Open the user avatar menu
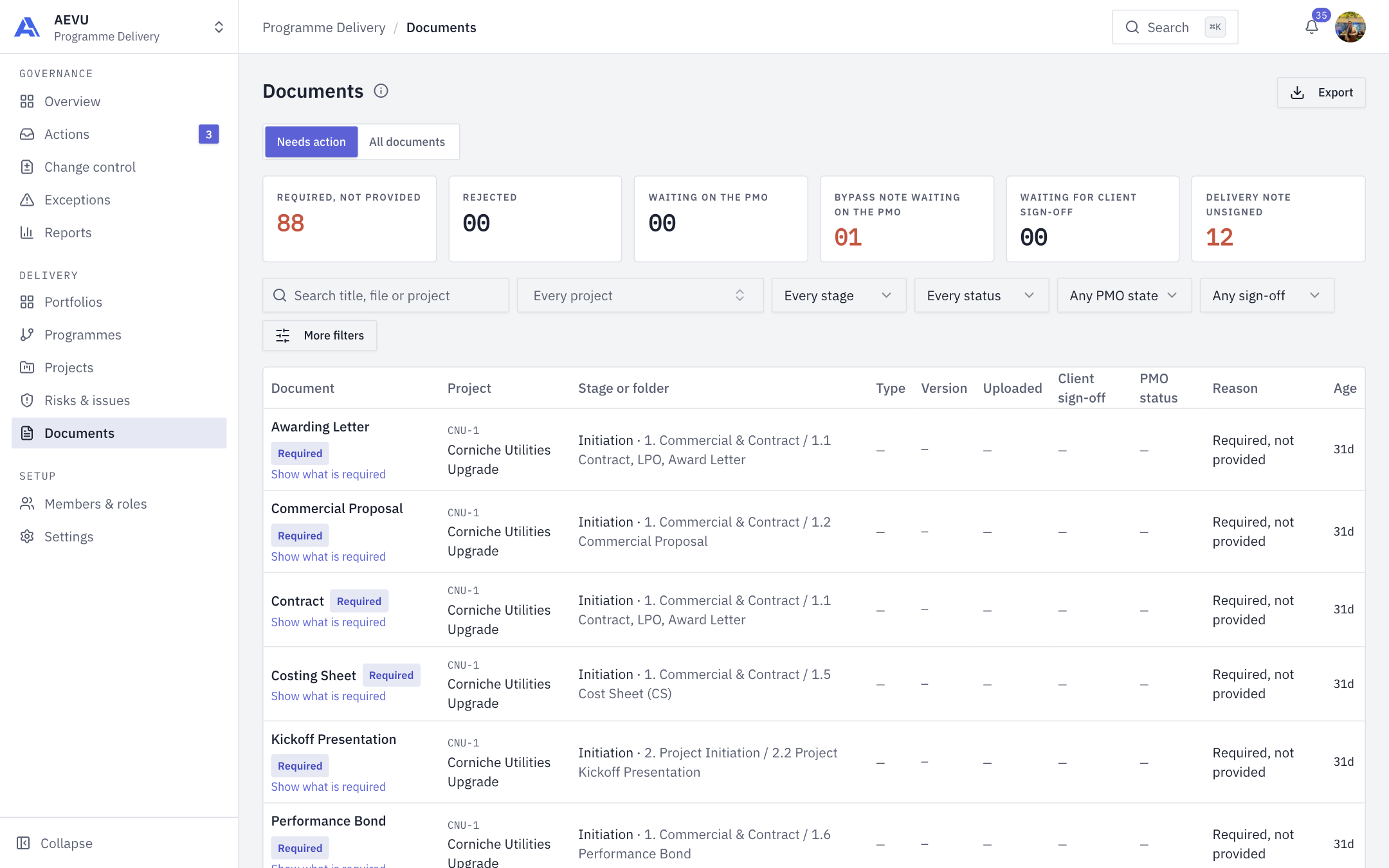The height and width of the screenshot is (868, 1389). (1350, 27)
